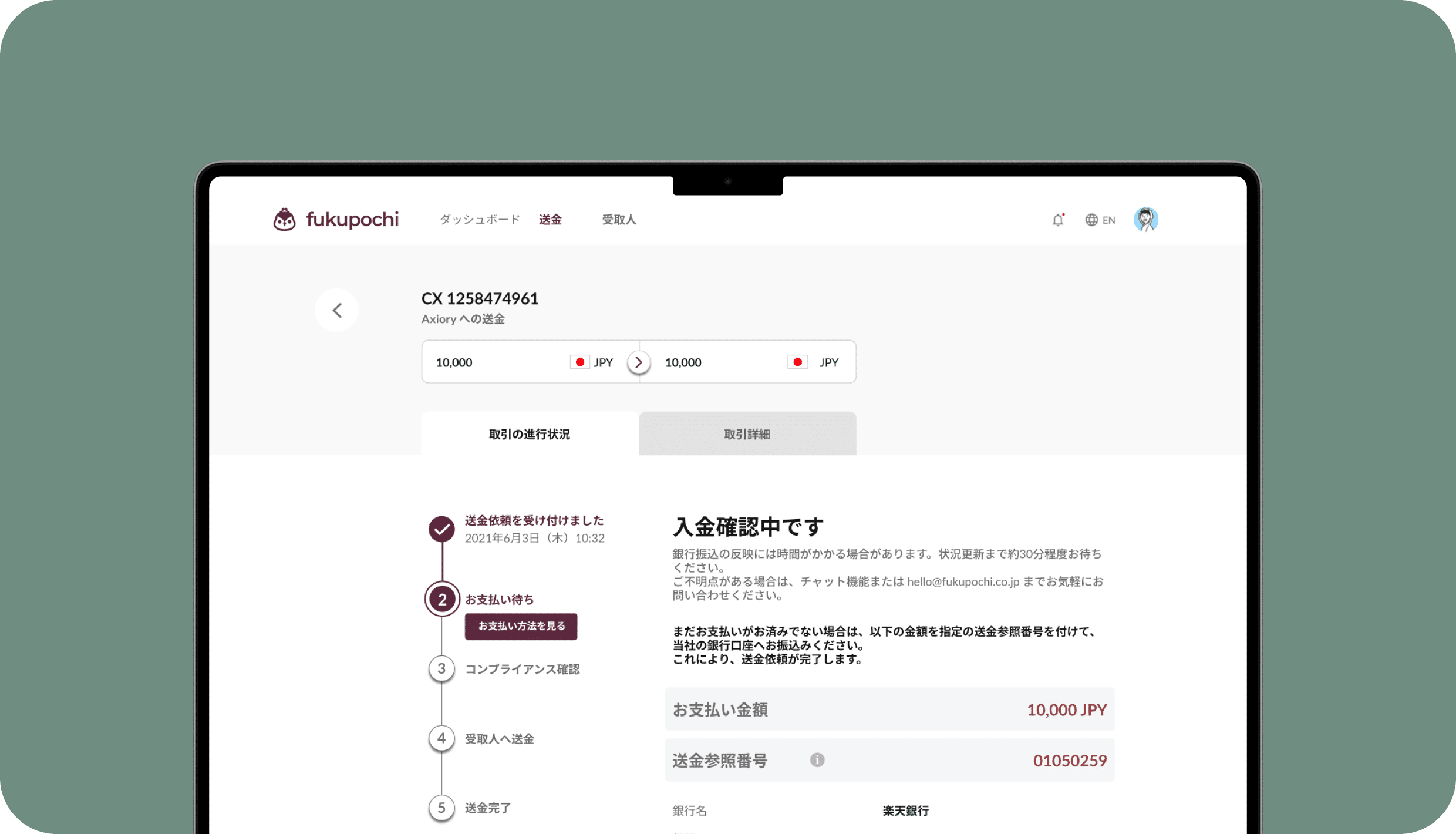Image resolution: width=1456 pixels, height=834 pixels.
Task: Click the step 3 コンプライアンス確認 marker
Action: (x=441, y=669)
